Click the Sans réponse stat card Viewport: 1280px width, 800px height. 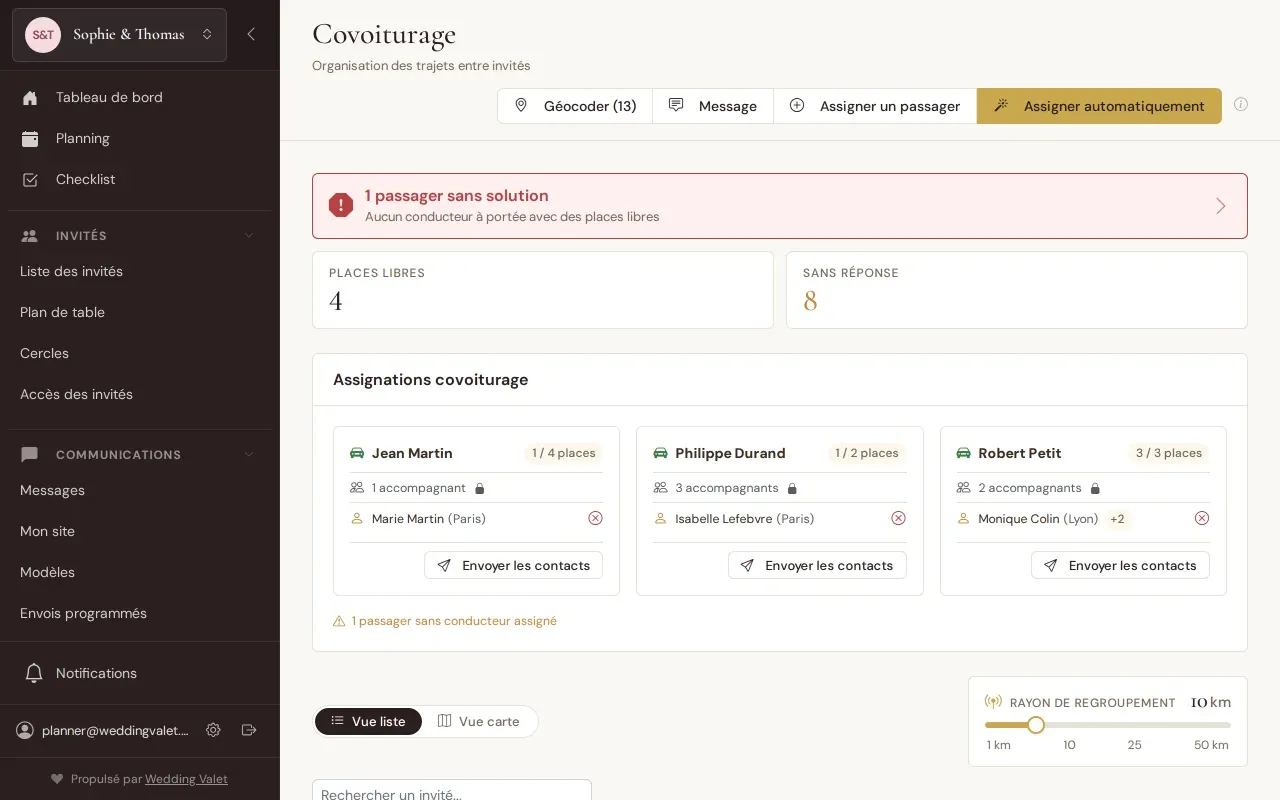click(1017, 290)
